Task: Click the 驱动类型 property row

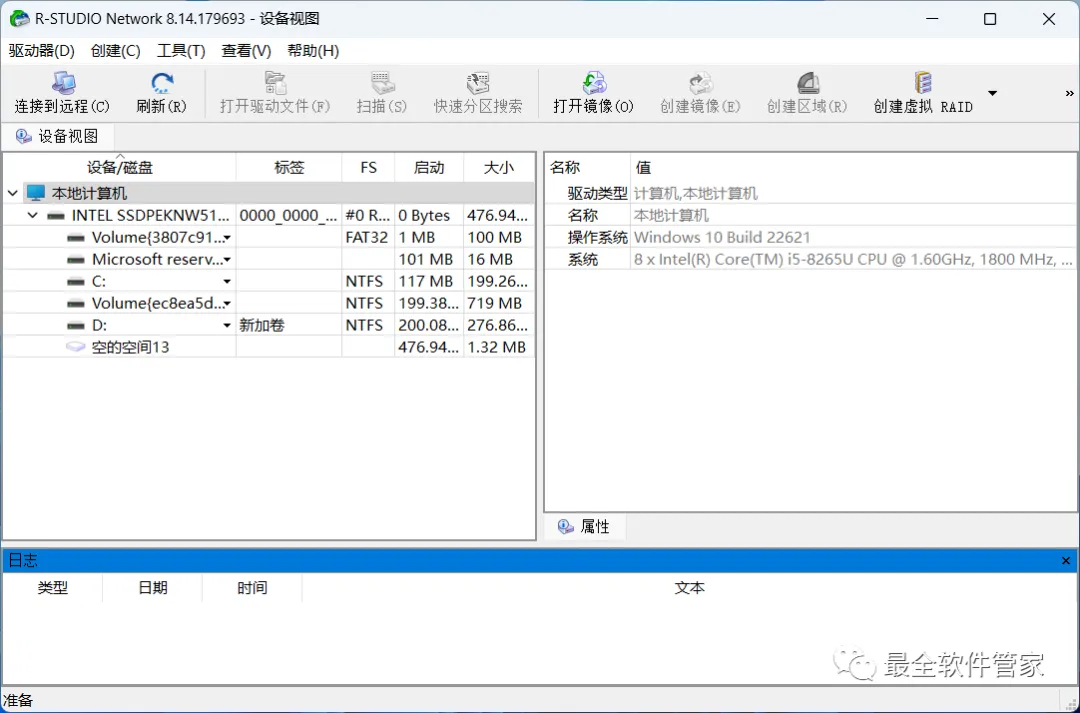Action: [x=811, y=194]
